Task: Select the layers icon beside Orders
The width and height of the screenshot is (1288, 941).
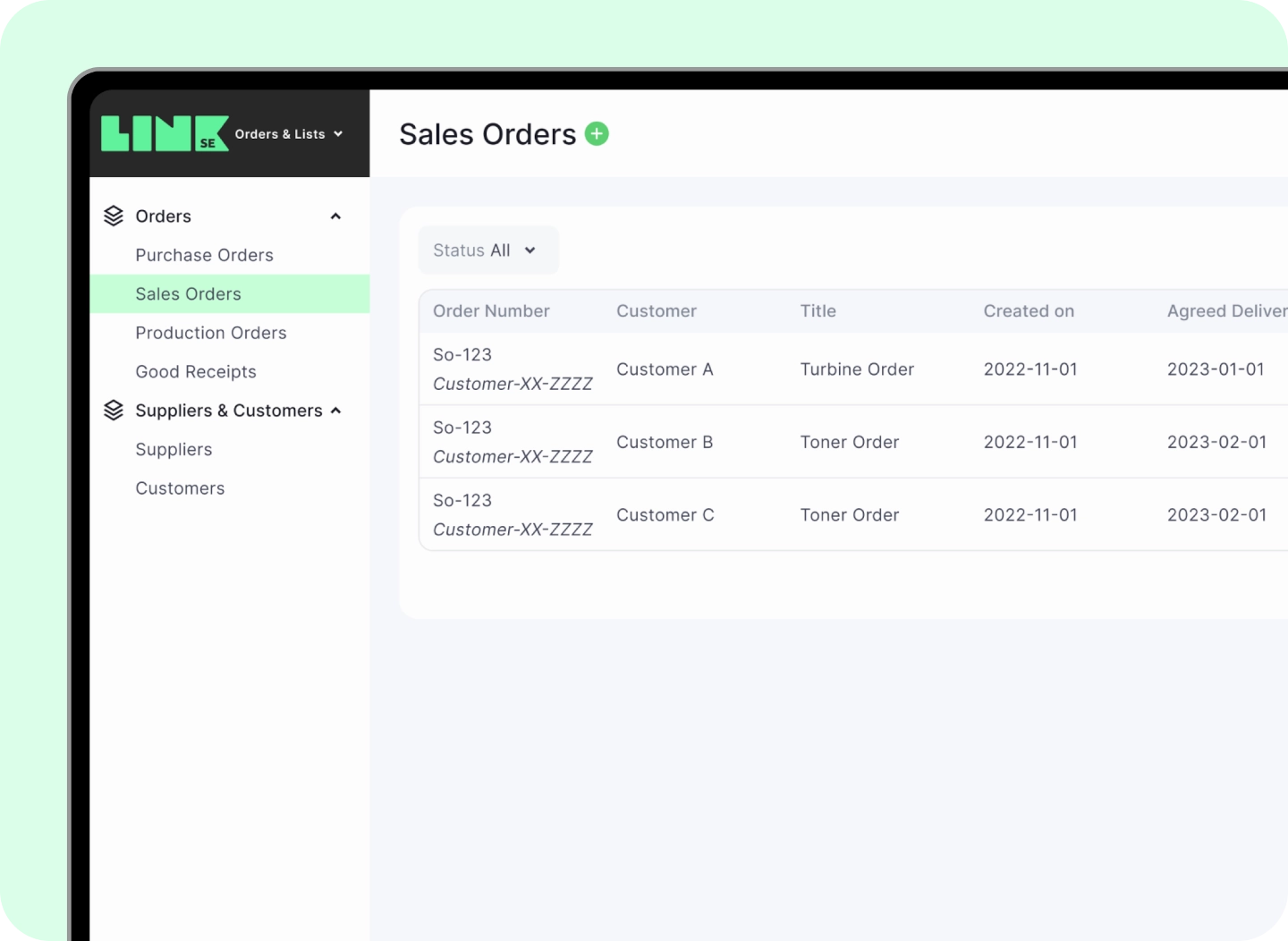Action: click(x=114, y=215)
